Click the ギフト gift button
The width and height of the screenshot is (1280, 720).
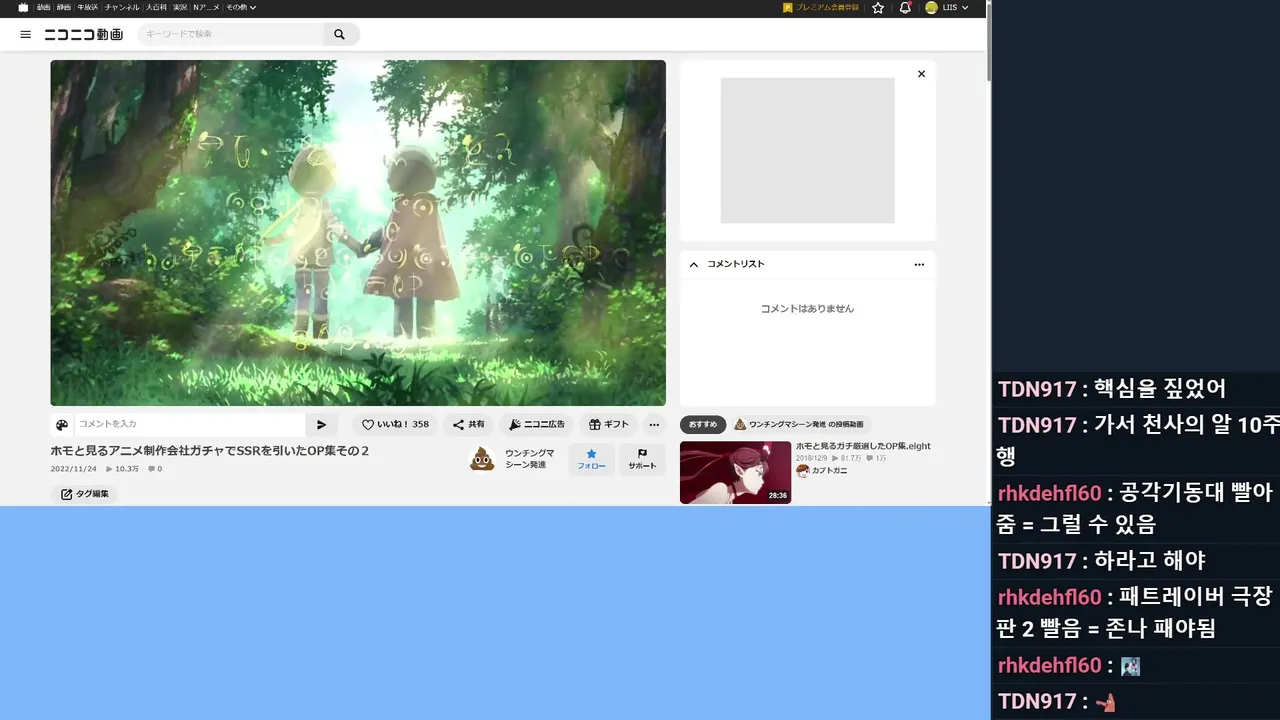click(608, 424)
